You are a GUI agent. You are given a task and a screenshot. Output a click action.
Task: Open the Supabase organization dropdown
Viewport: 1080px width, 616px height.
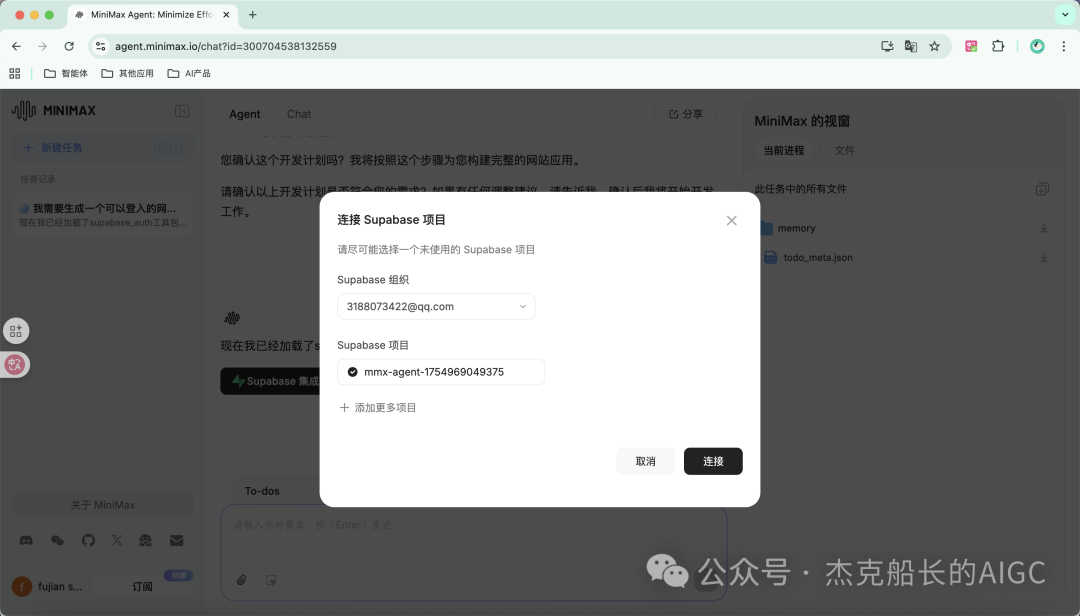tap(436, 307)
